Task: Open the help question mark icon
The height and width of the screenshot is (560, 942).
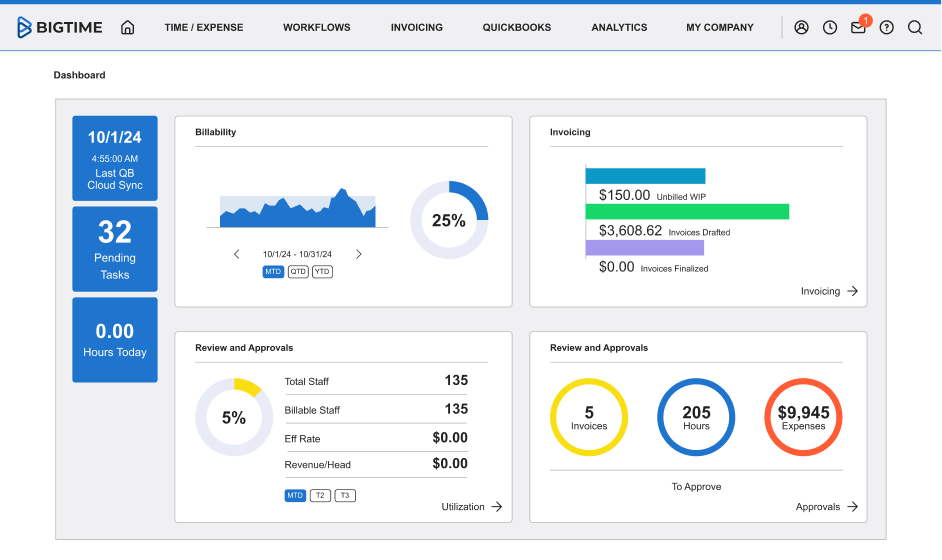Action: click(886, 27)
